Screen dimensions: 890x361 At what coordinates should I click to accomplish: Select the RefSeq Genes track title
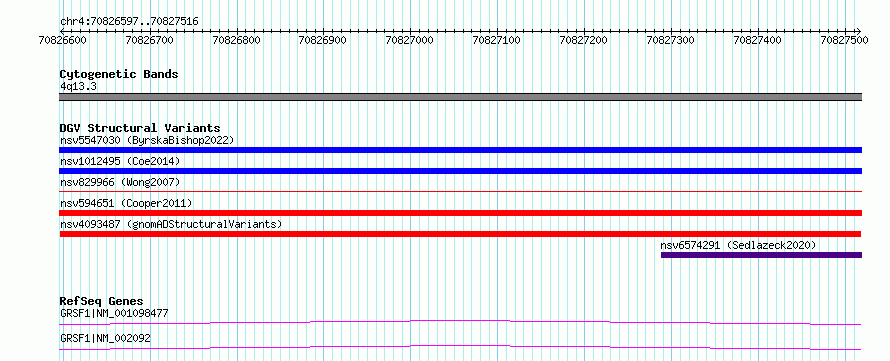pyautogui.click(x=101, y=301)
